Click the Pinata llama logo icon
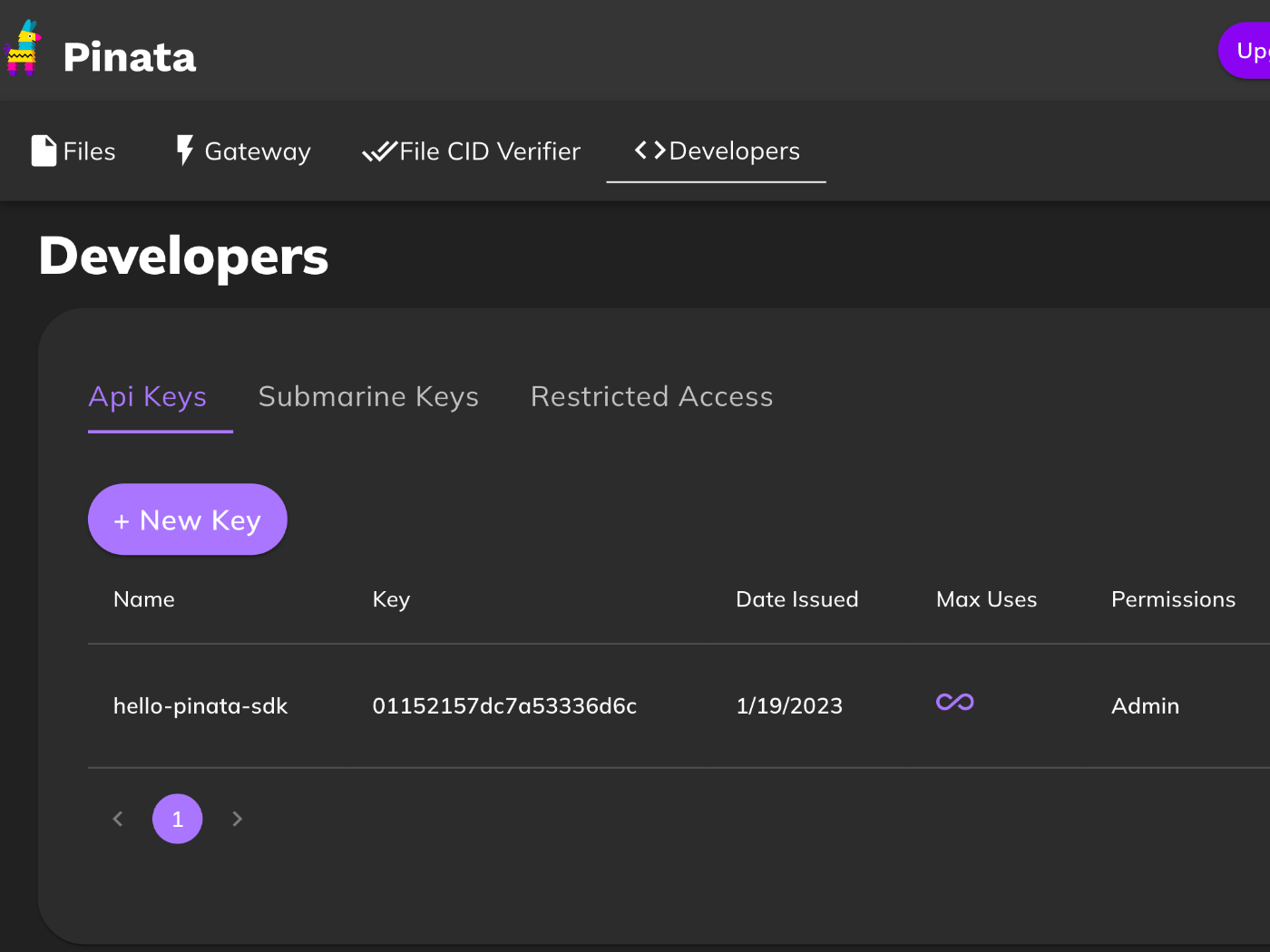Screen dimensions: 1270x952 (x=23, y=47)
